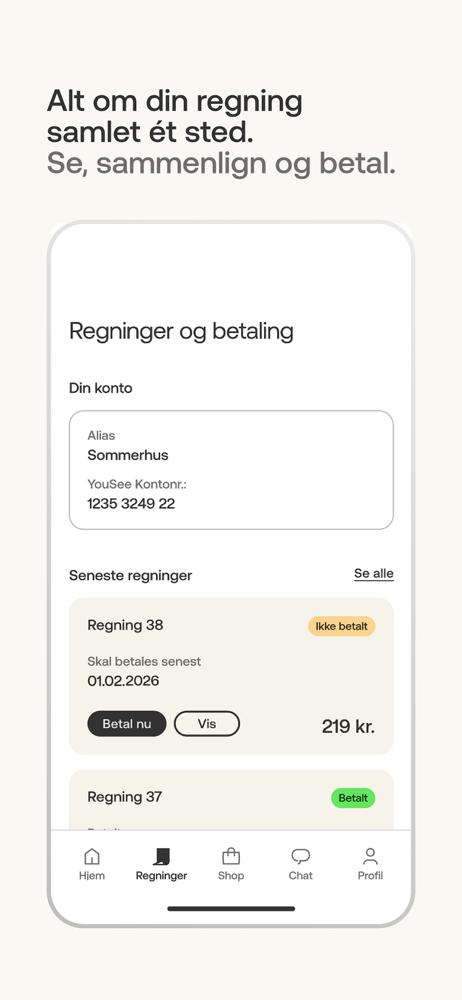This screenshot has height=1000, width=462.
Task: Open the Sommerhus account card
Action: [231, 470]
